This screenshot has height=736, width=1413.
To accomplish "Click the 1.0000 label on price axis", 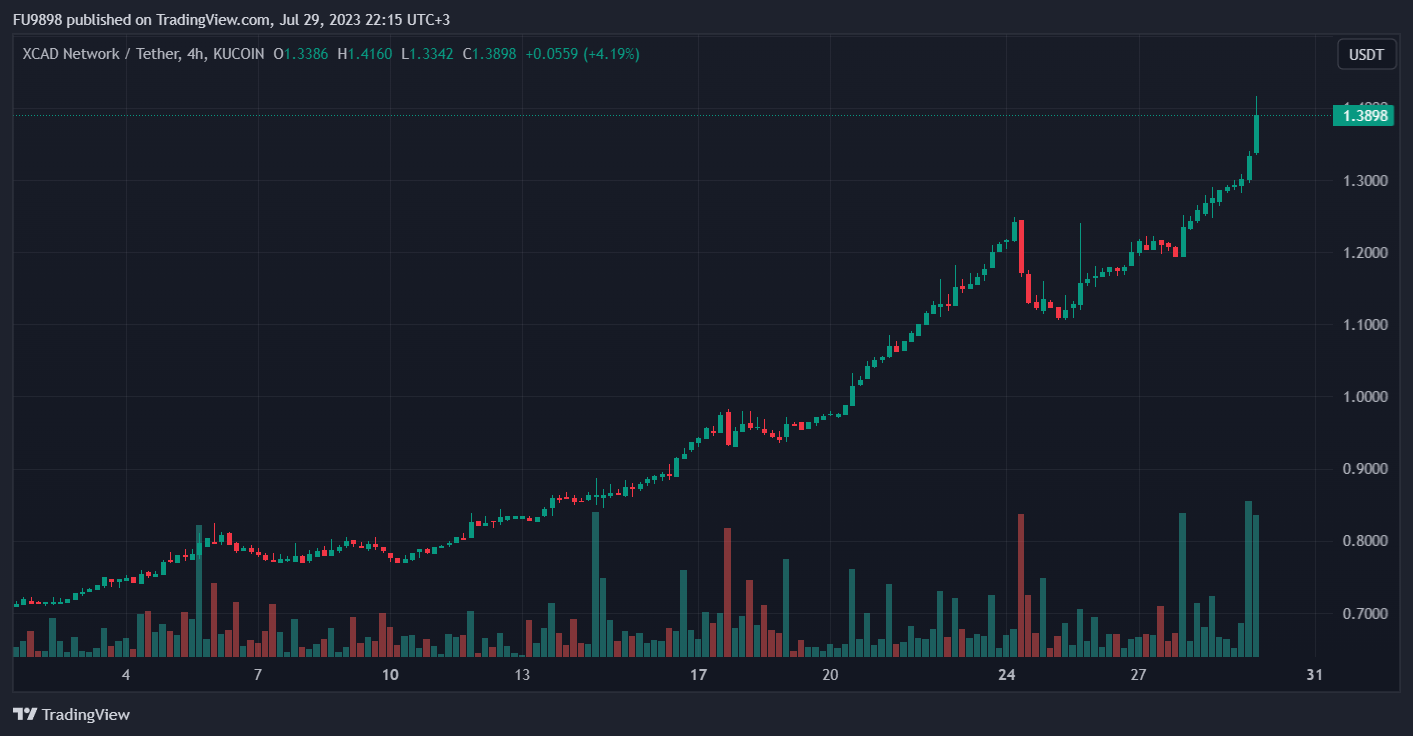I will pos(1365,397).
